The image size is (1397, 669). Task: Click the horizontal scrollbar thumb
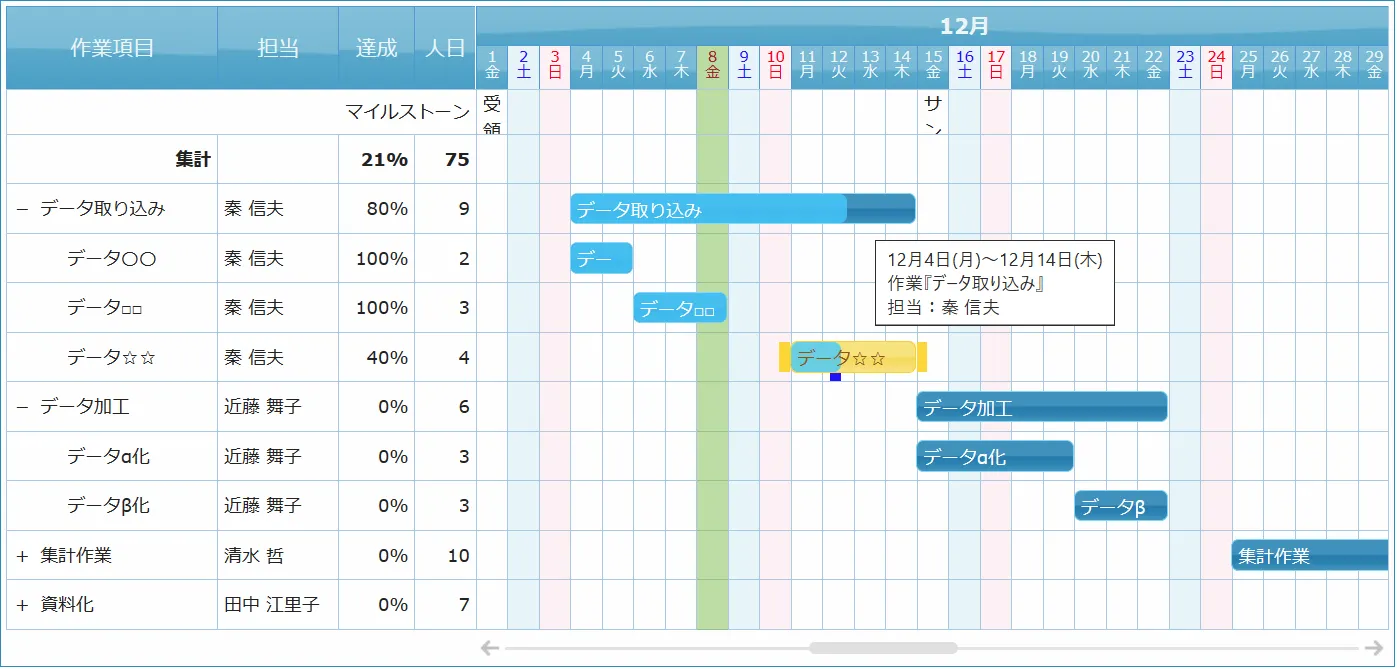(x=883, y=648)
